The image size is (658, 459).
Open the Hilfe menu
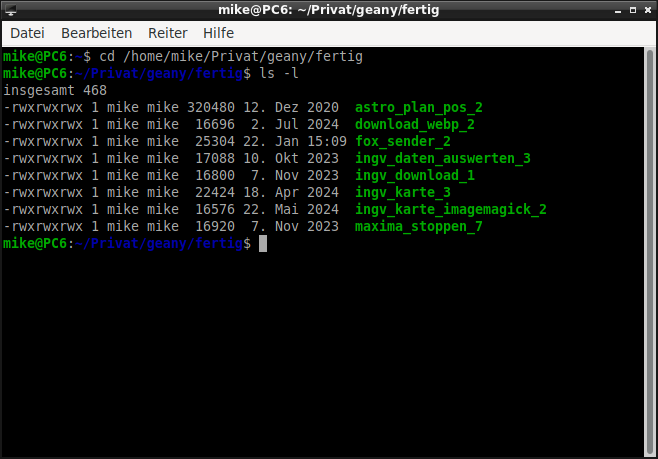(218, 33)
